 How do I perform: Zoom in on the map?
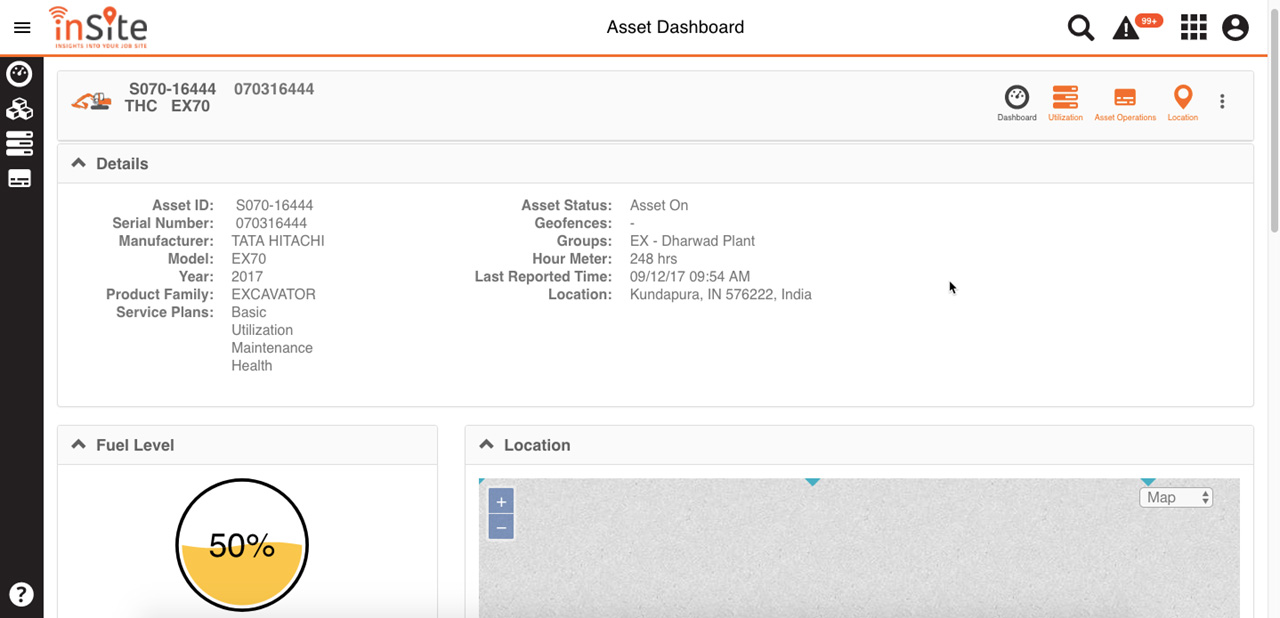pyautogui.click(x=501, y=502)
